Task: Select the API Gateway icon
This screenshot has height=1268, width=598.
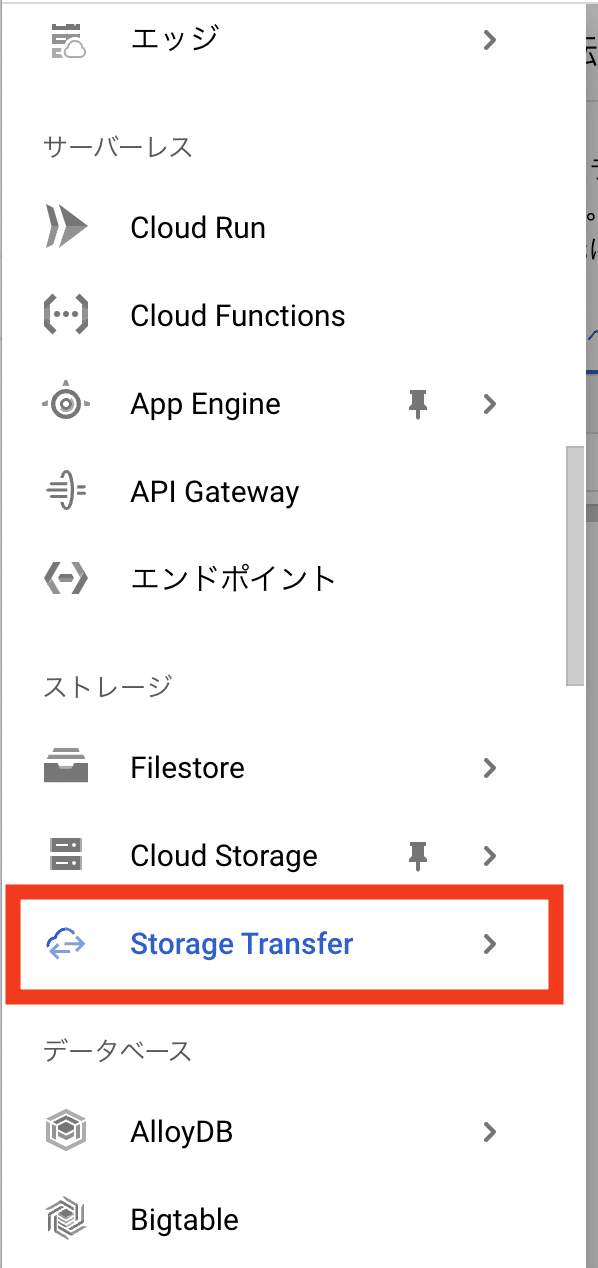Action: click(64, 491)
